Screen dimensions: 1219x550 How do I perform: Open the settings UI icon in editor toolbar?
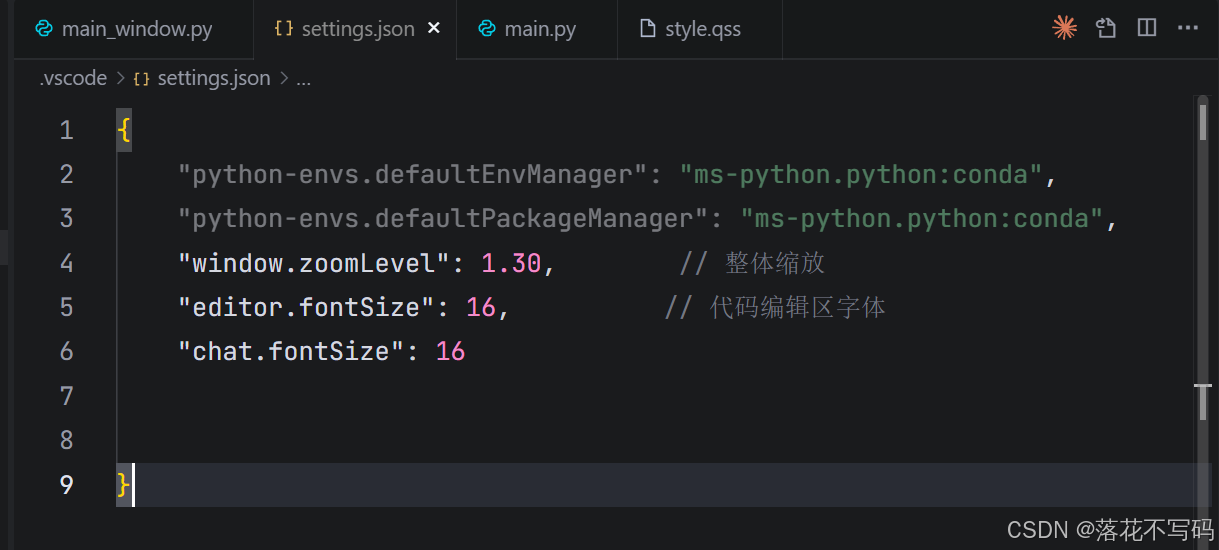tap(1106, 28)
